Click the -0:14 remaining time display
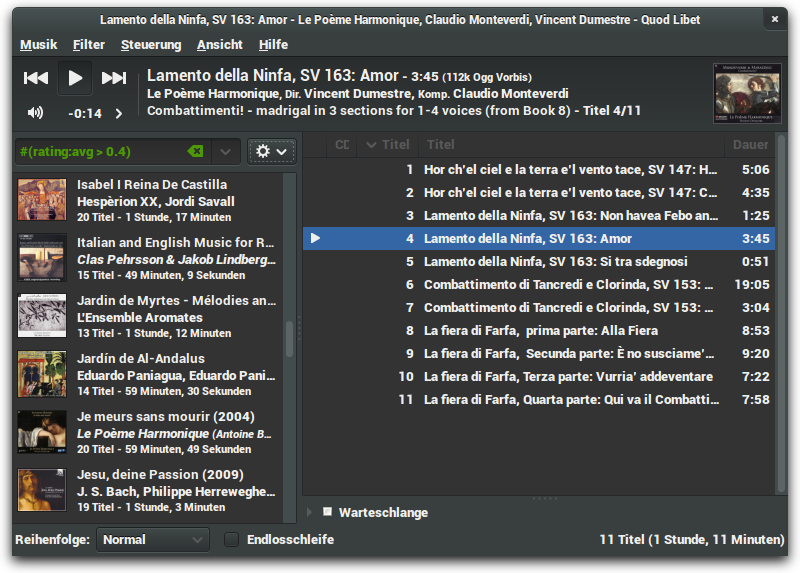 tap(85, 113)
